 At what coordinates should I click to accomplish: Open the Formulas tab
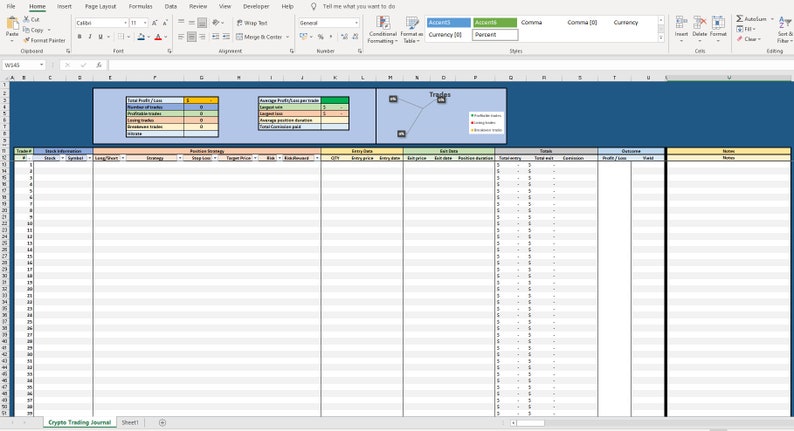pos(140,7)
